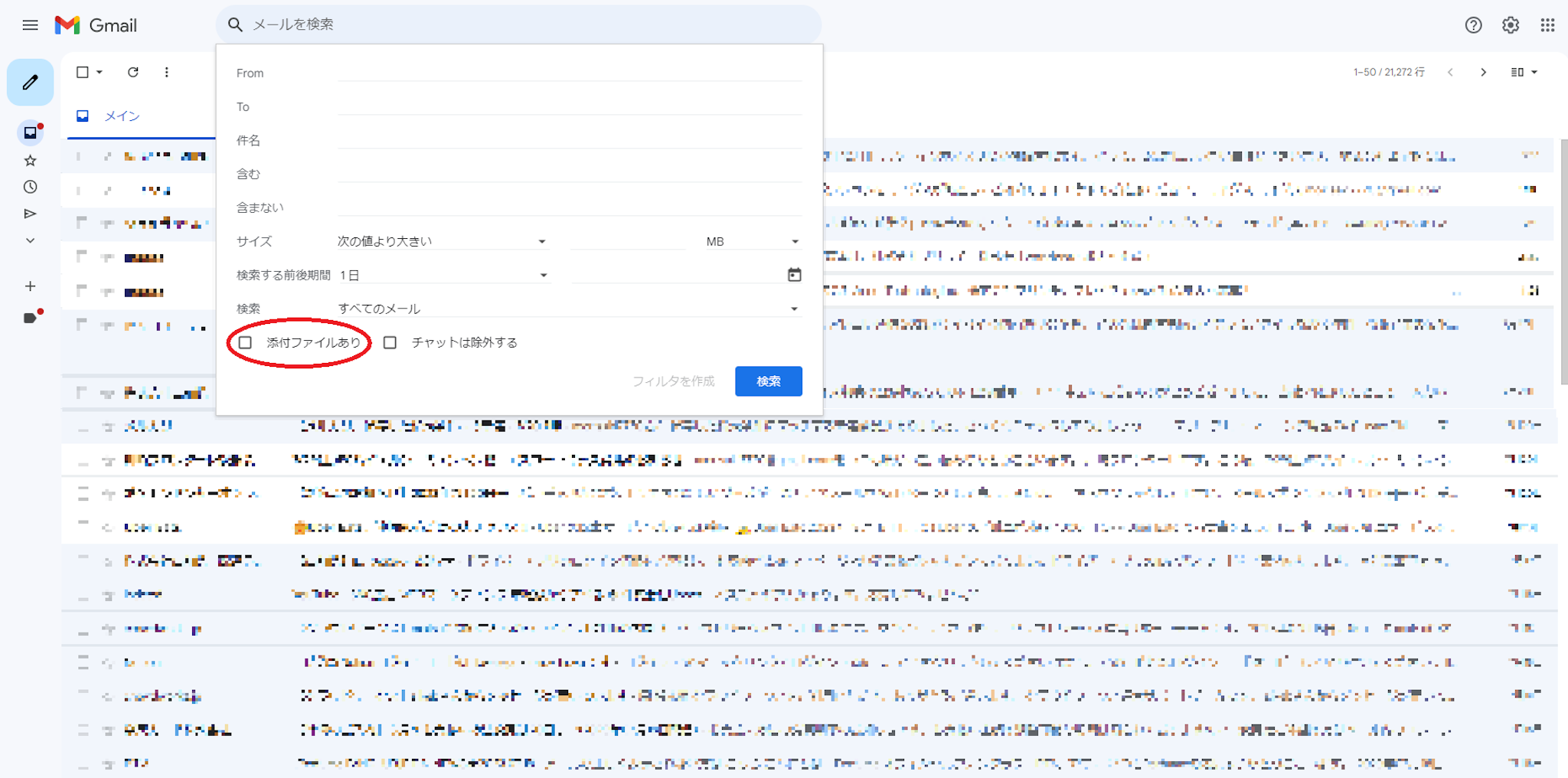Image resolution: width=1568 pixels, height=778 pixels.
Task: Switch to the メイン tab
Action: 122,116
